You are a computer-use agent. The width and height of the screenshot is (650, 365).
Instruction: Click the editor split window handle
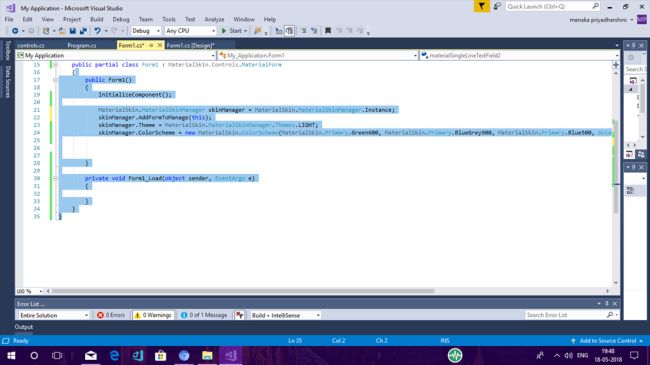pos(616,65)
